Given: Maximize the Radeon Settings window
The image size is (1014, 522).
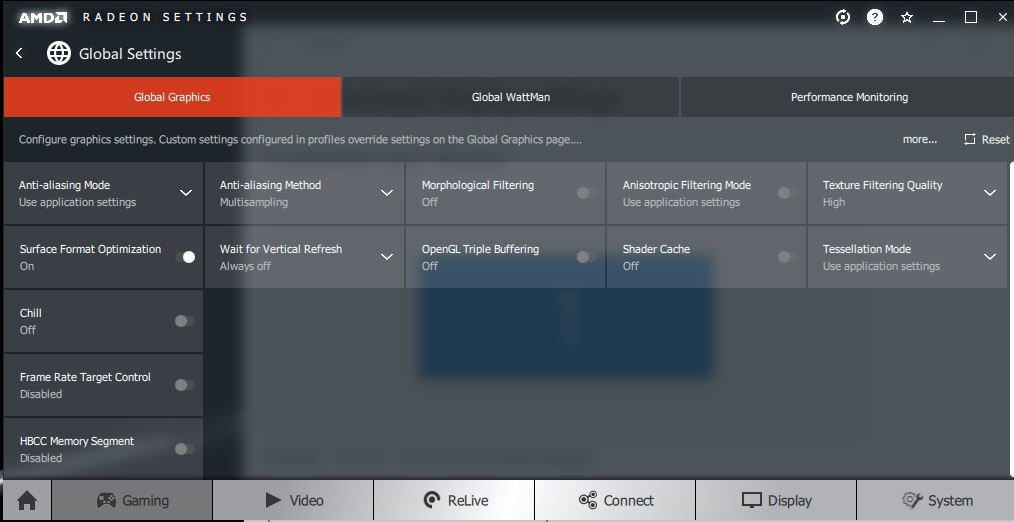Looking at the screenshot, I should click(x=971, y=17).
